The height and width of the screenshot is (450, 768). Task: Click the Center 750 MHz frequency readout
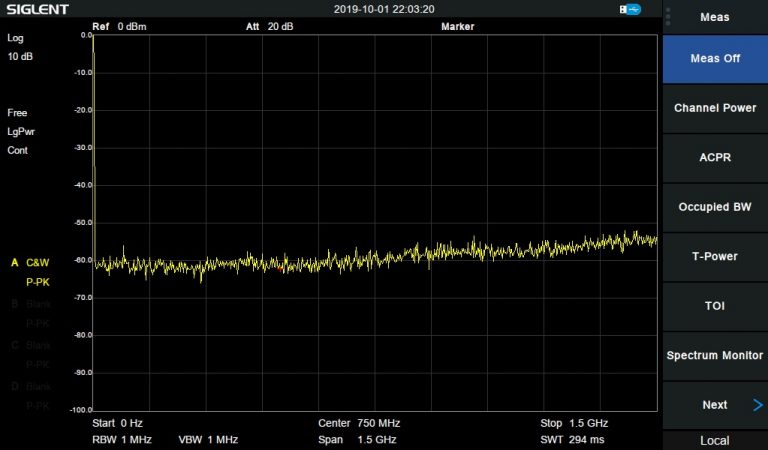pos(361,423)
